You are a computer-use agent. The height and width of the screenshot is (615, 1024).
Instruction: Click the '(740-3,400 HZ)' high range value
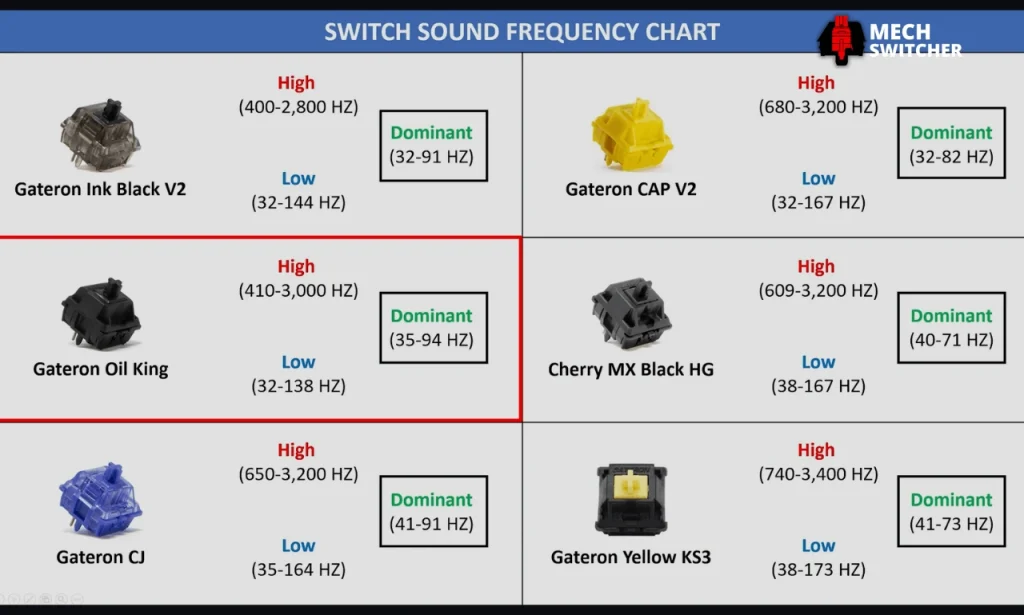click(x=818, y=474)
